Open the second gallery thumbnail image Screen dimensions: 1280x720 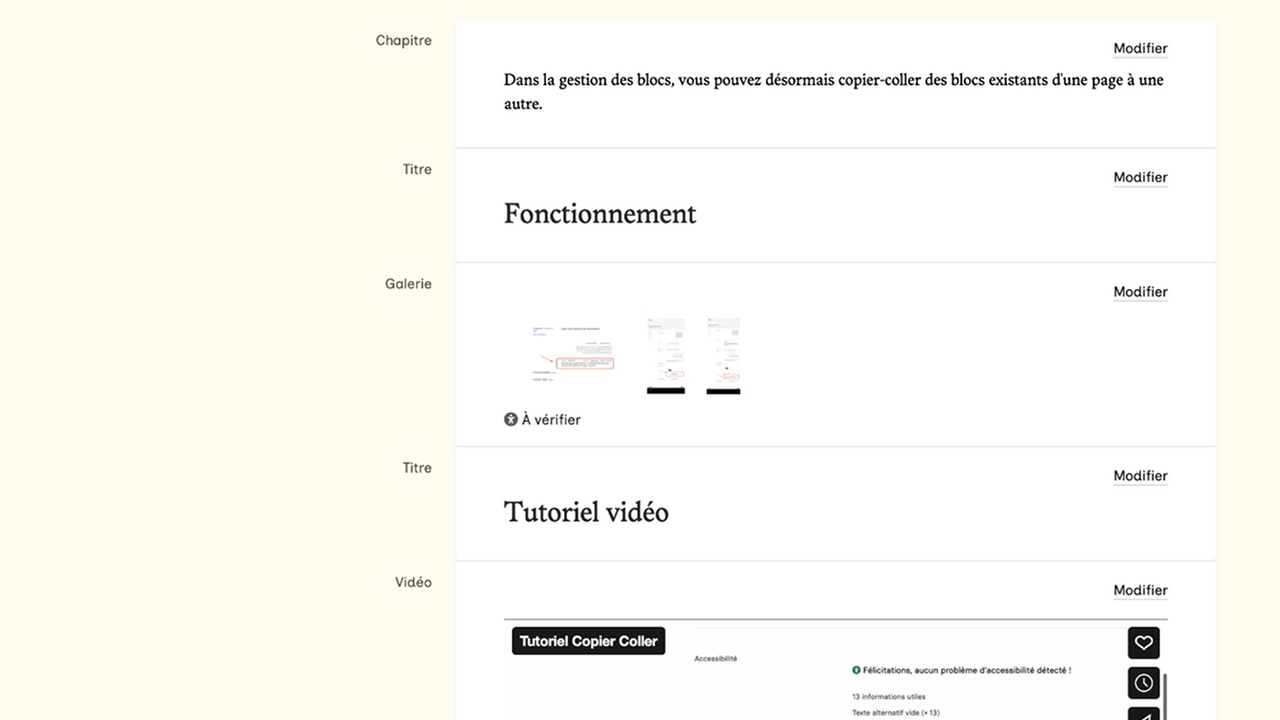click(666, 356)
